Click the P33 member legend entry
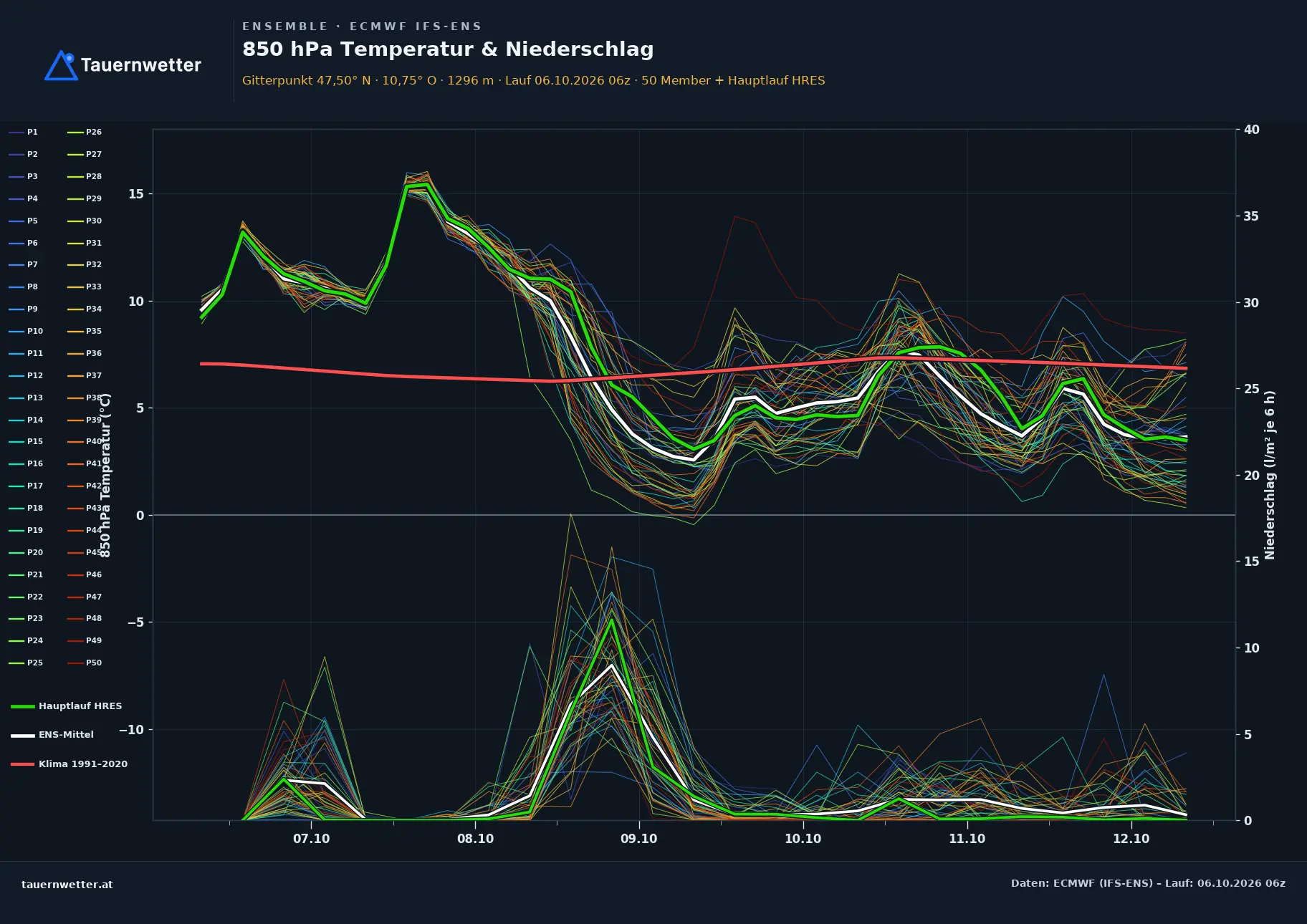The height and width of the screenshot is (924, 1307). [85, 287]
